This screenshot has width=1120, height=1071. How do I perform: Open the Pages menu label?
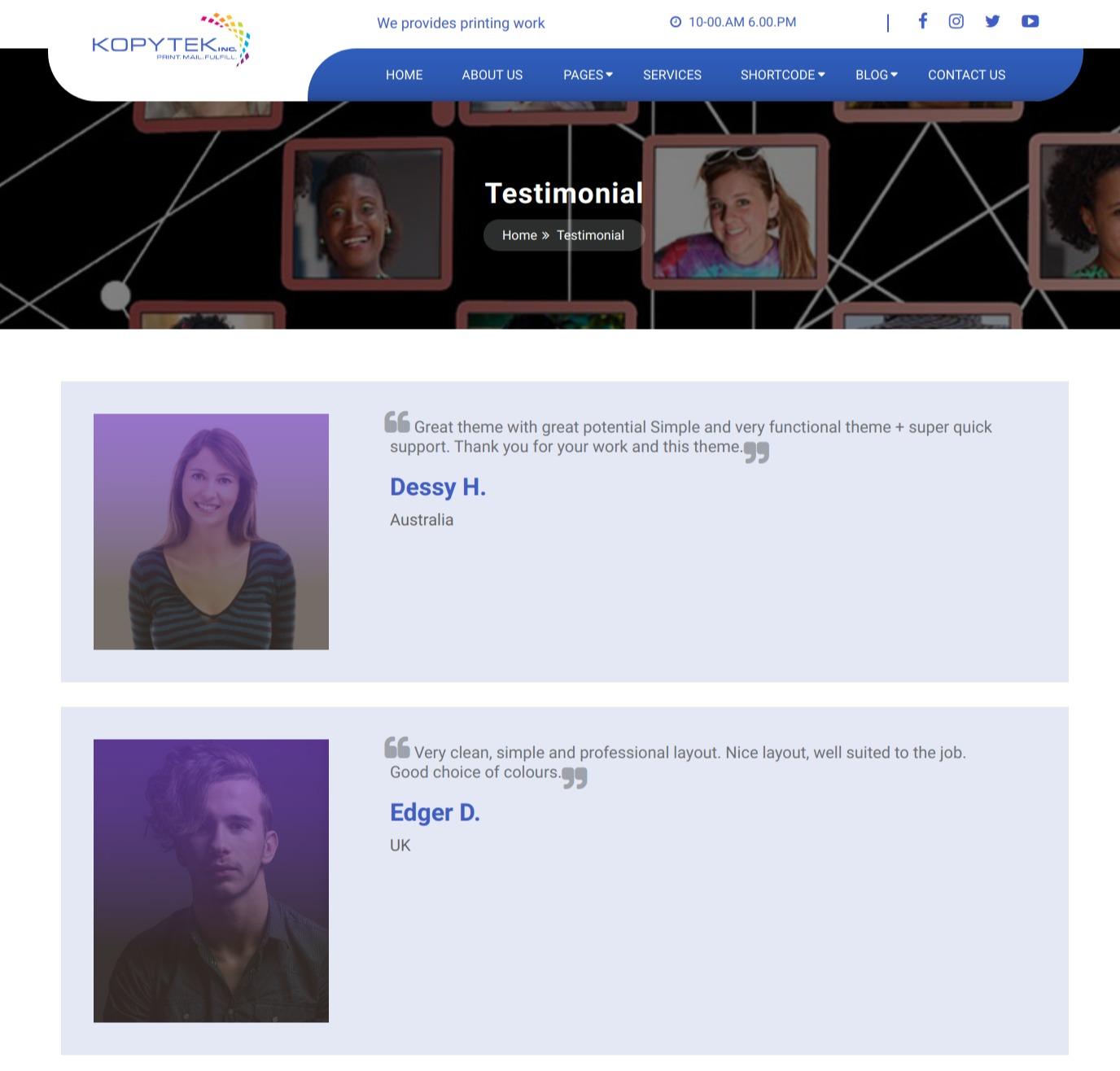coord(584,75)
